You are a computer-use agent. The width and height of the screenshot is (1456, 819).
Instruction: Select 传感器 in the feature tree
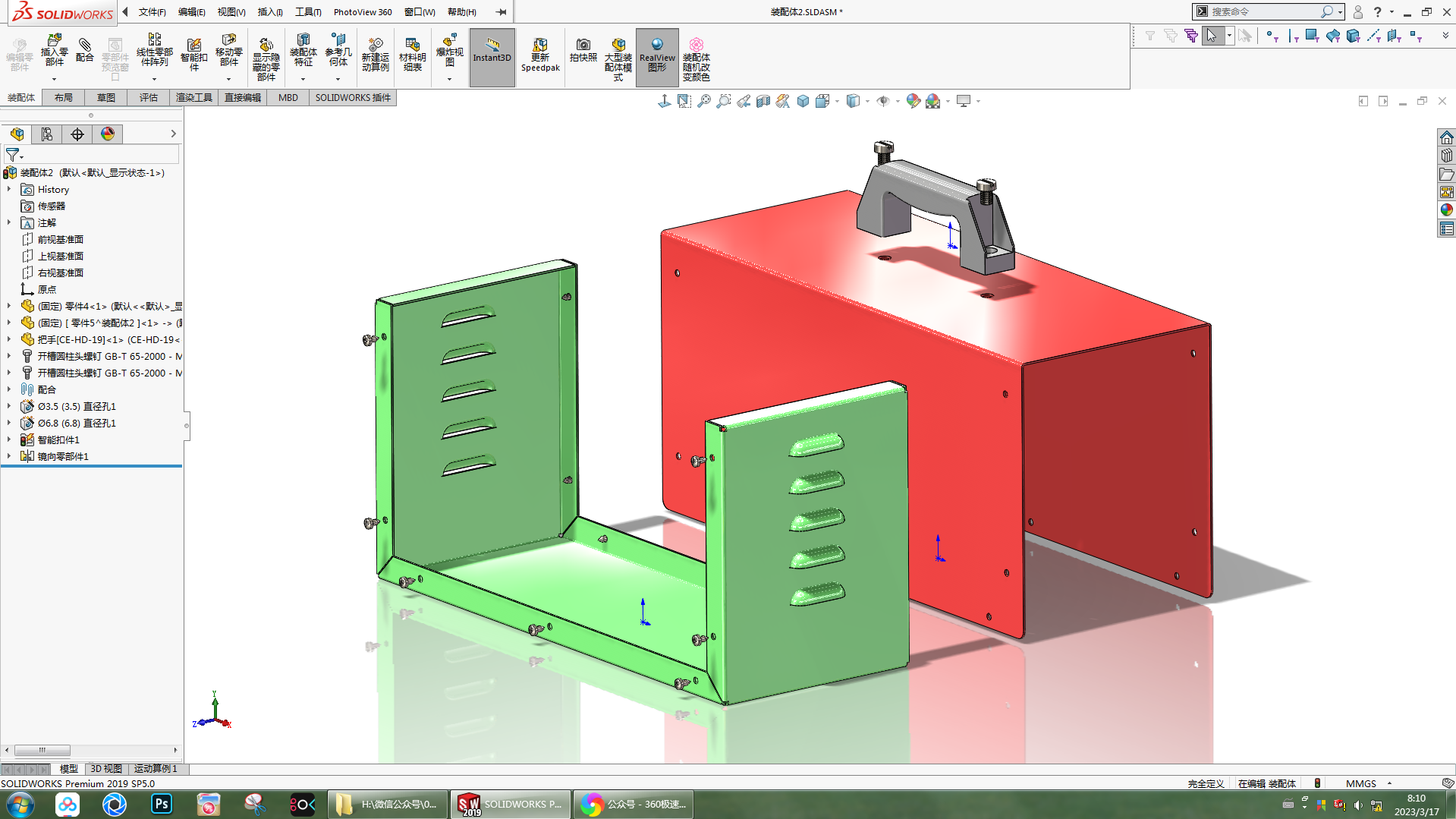click(x=51, y=206)
